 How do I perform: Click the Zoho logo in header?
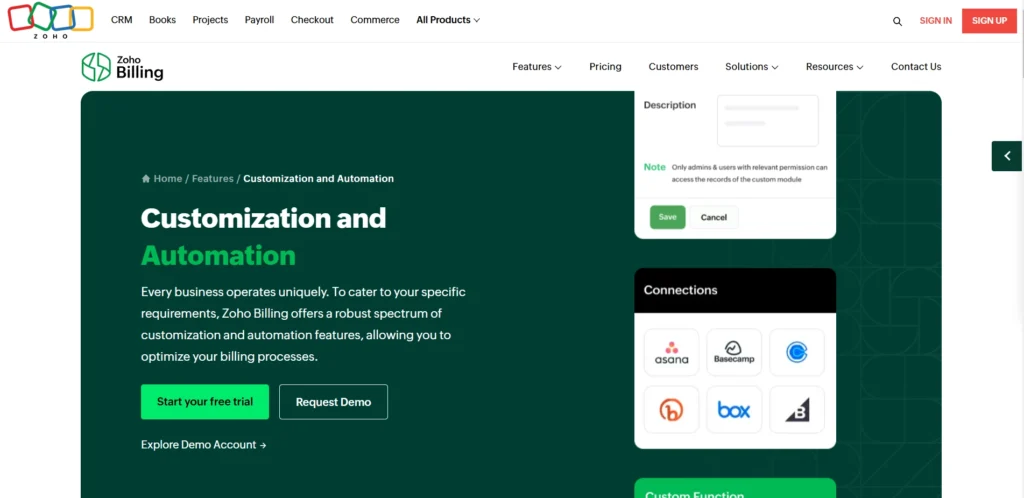tap(51, 20)
